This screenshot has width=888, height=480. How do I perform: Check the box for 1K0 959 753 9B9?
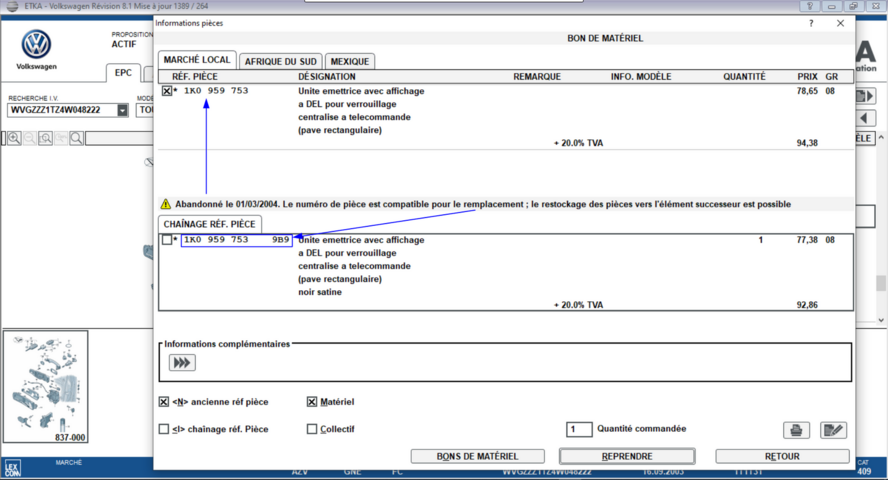coord(166,240)
